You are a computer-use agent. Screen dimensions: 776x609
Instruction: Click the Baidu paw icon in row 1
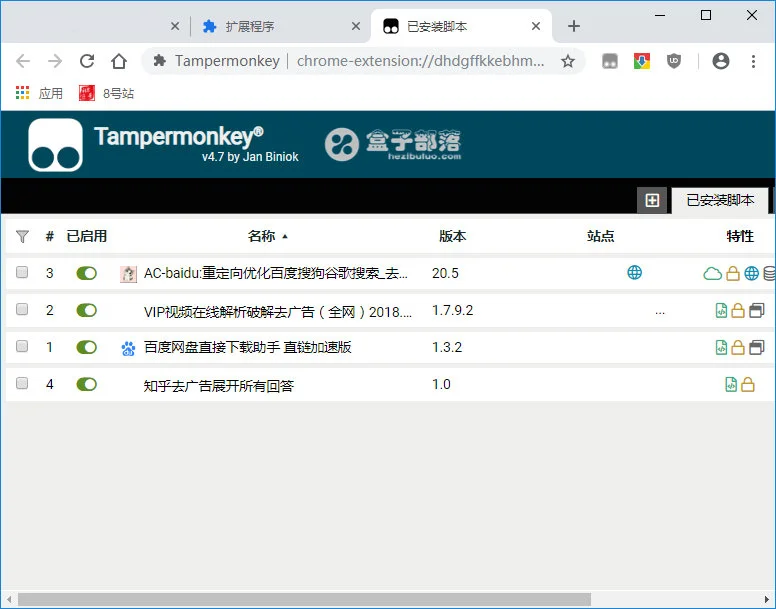[128, 348]
